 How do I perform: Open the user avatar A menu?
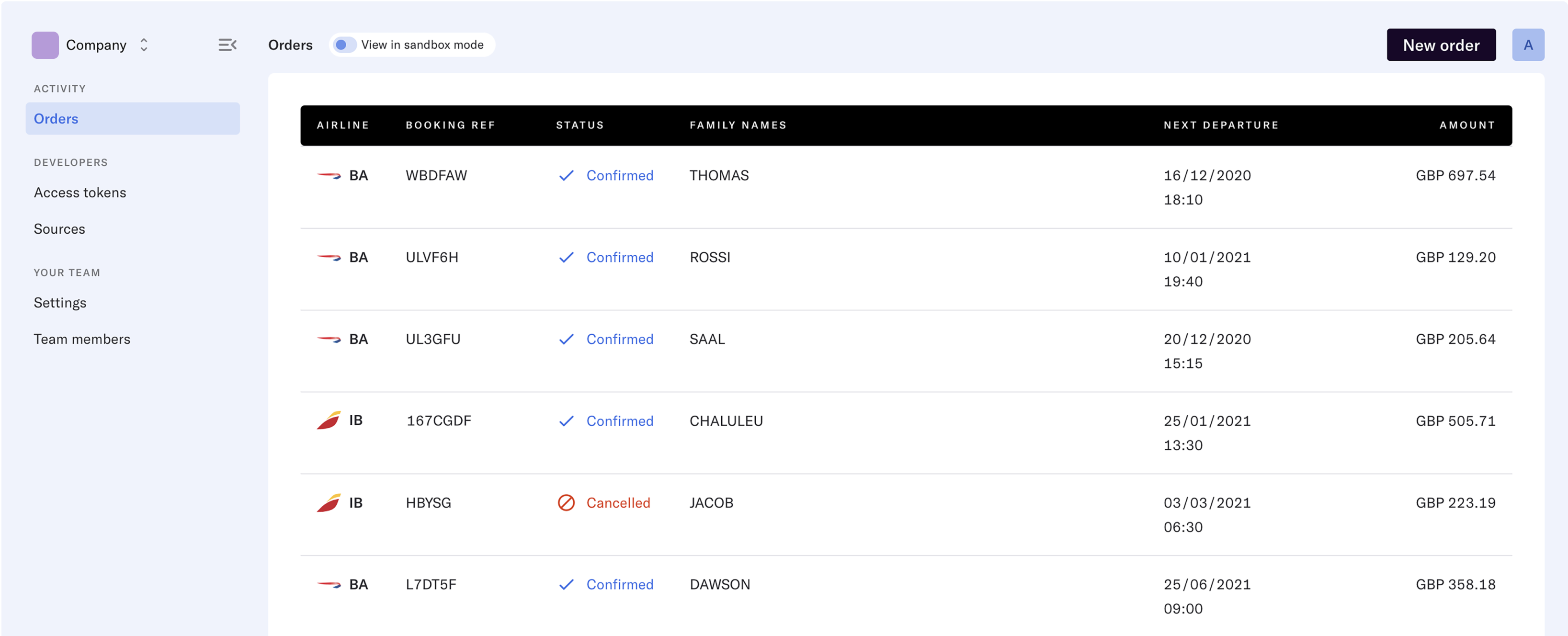tap(1528, 45)
